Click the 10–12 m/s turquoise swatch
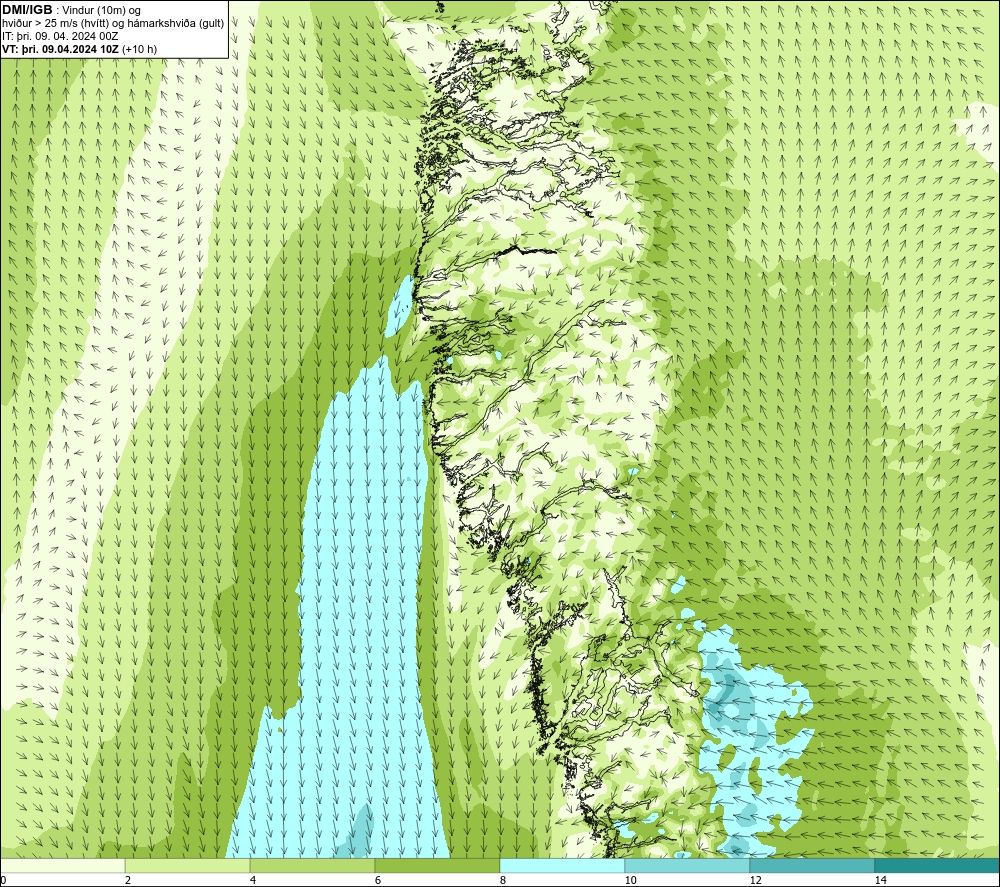This screenshot has width=1000, height=887. (688, 865)
